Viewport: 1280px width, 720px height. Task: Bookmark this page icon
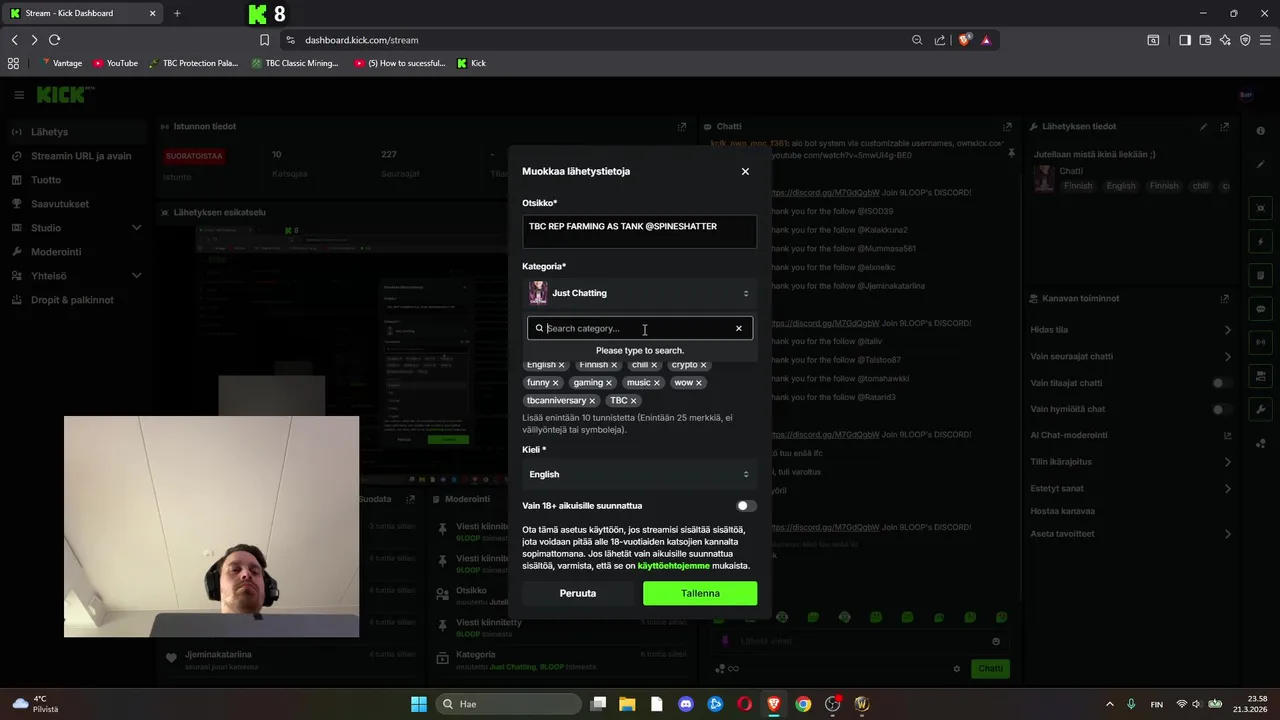tap(264, 40)
